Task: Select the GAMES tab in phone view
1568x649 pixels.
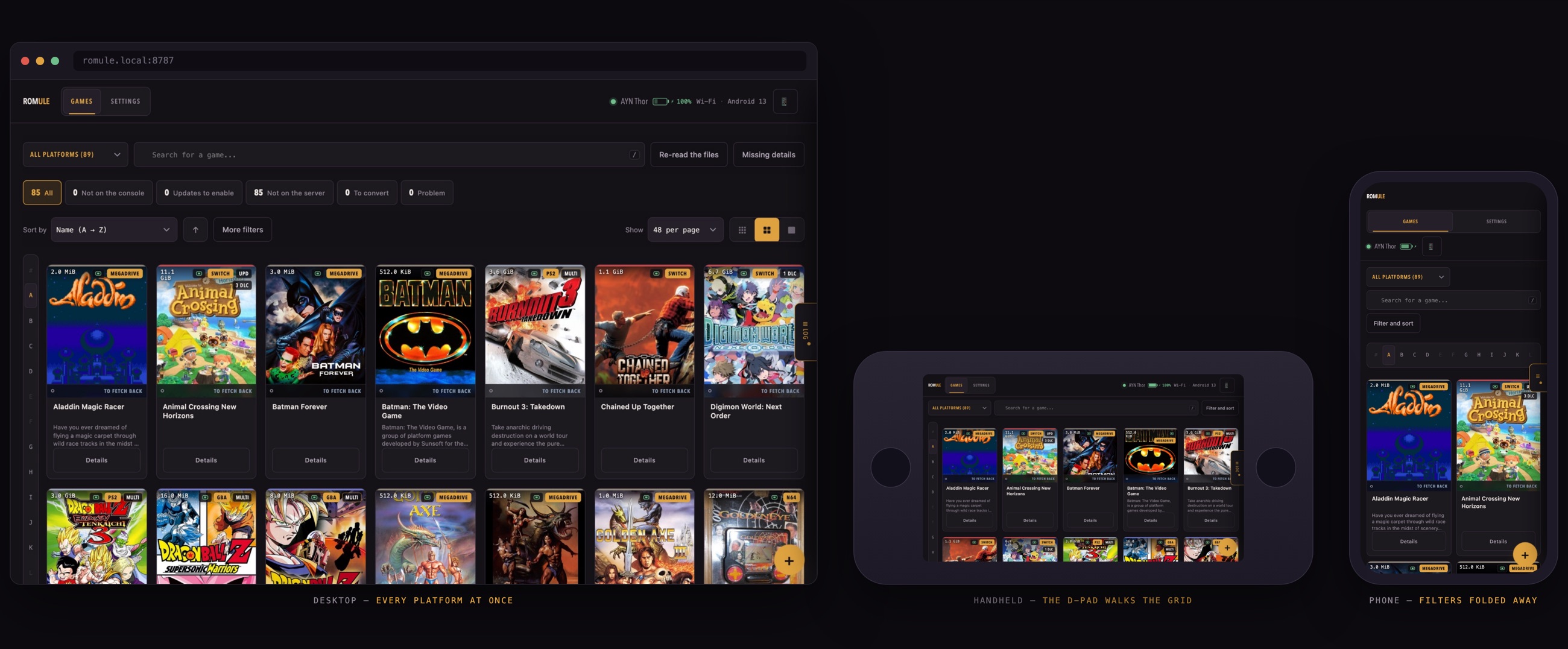Action: click(1411, 221)
